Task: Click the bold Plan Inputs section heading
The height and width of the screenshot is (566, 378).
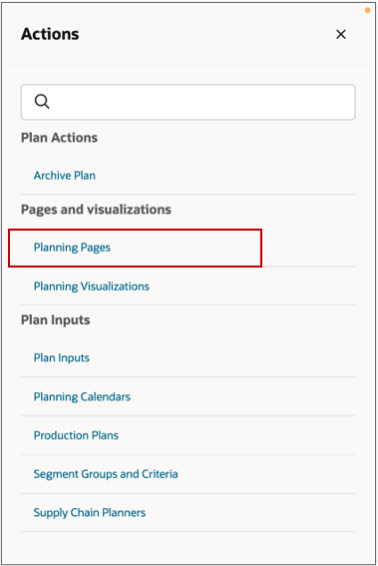Action: (55, 320)
